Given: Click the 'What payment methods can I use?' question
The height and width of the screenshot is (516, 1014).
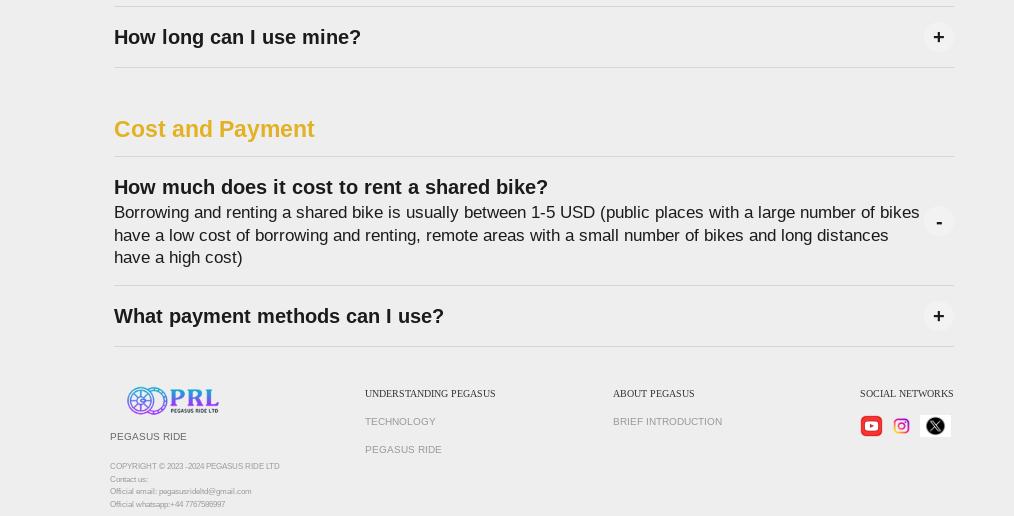Looking at the screenshot, I should pyautogui.click(x=279, y=316).
